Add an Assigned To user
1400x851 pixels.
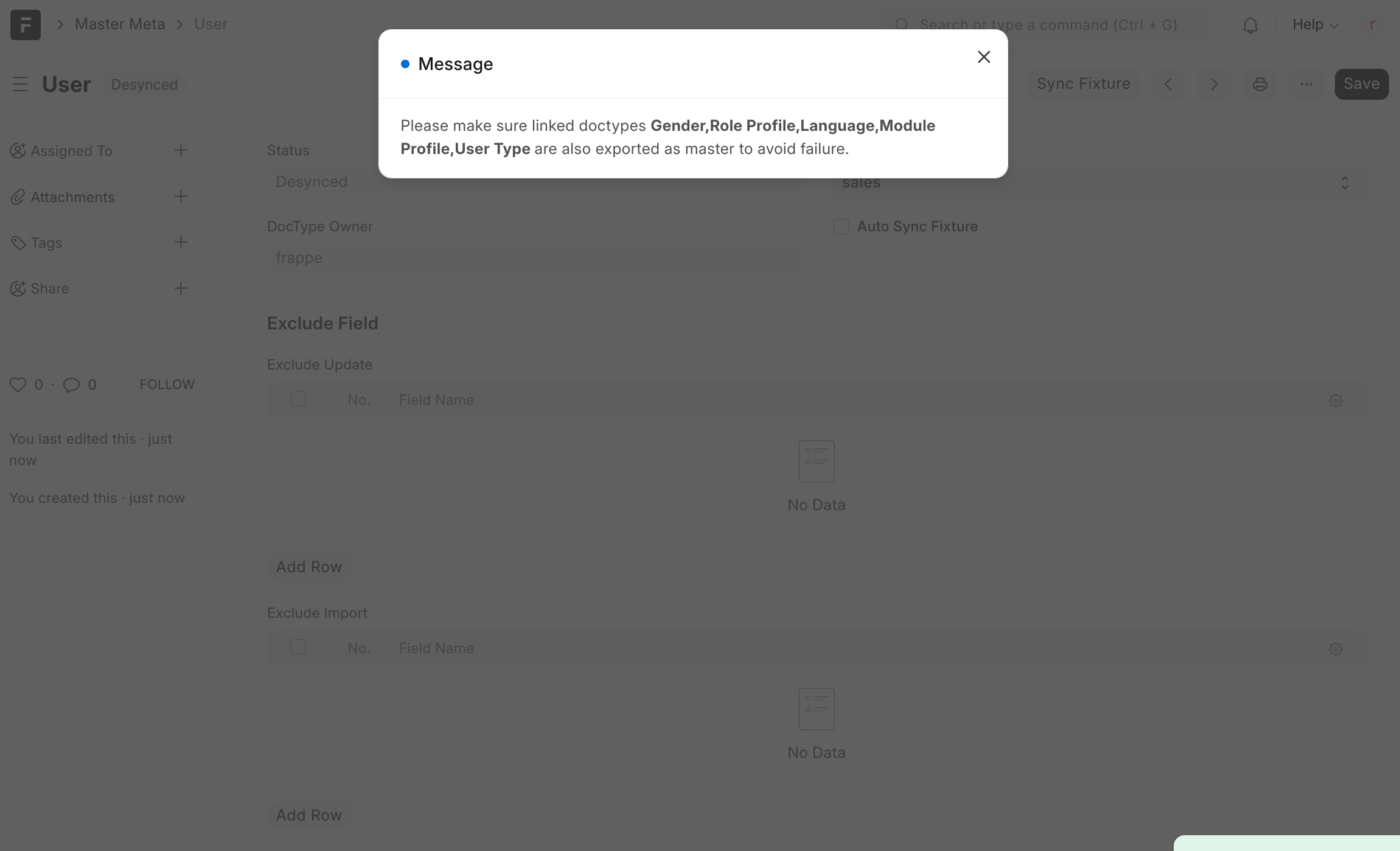pyautogui.click(x=181, y=150)
